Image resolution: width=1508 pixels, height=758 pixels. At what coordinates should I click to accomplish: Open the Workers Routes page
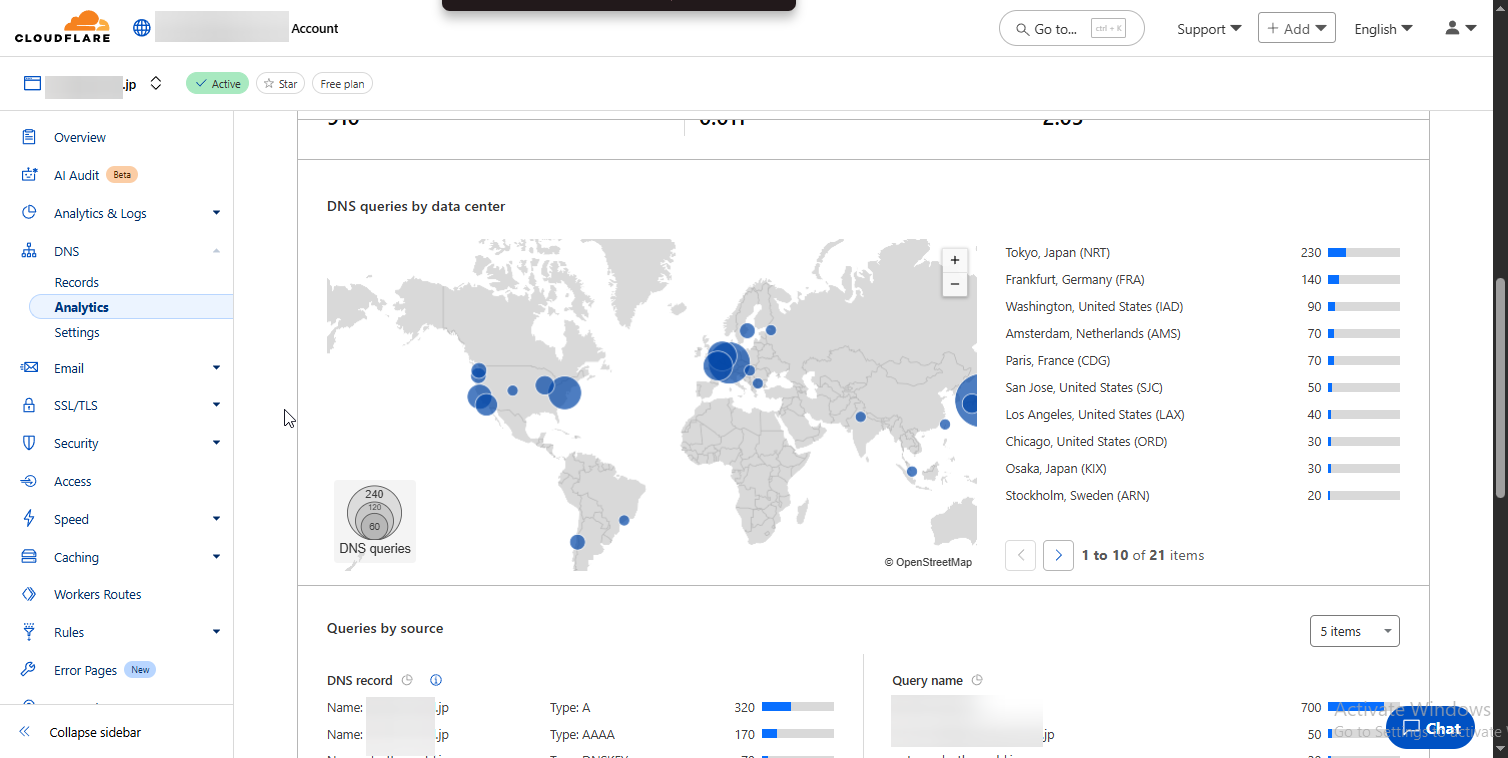click(97, 594)
